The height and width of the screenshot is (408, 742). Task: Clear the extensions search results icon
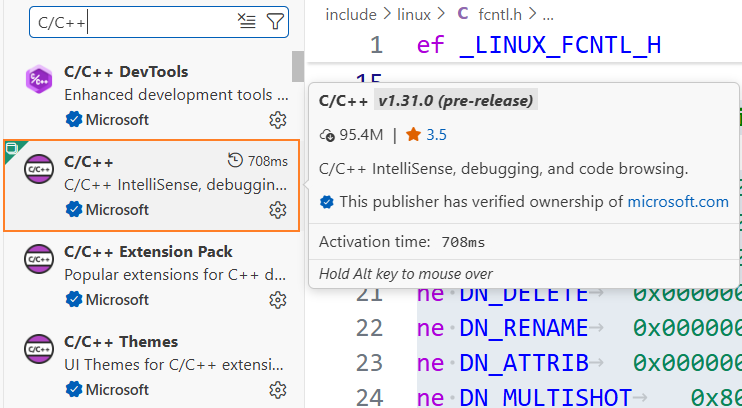(247, 21)
